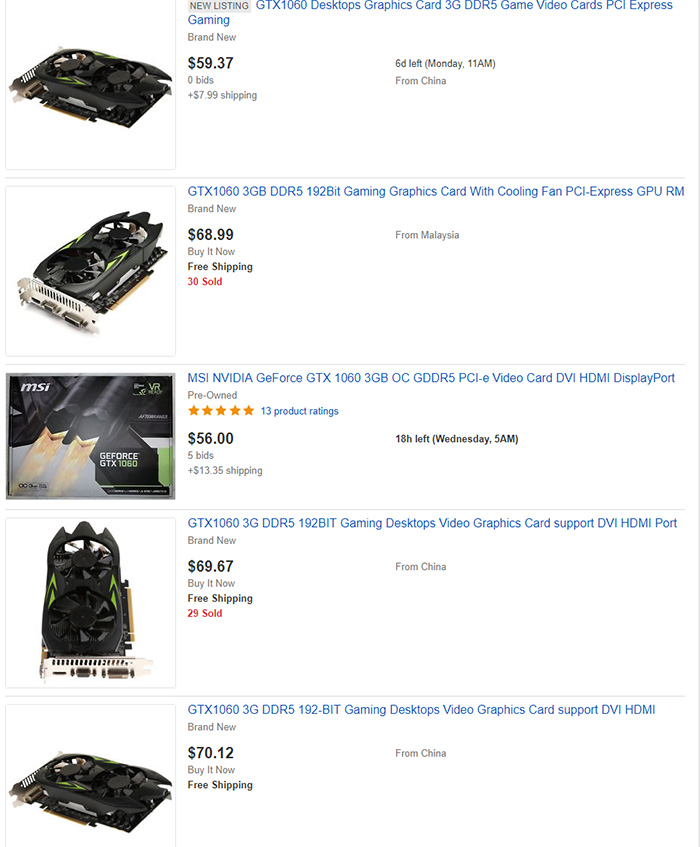Click the '5 bids' link on MSI listing
This screenshot has height=847, width=700.
199,455
